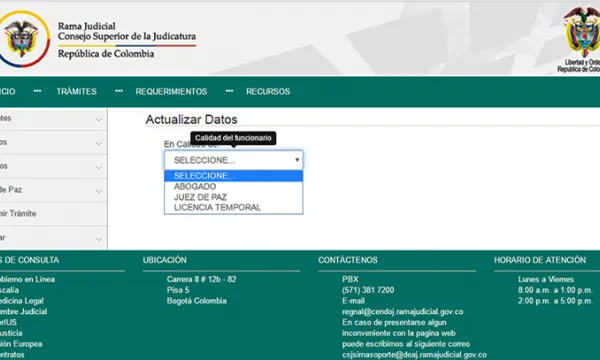Image resolution: width=600 pixels, height=360 pixels.
Task: Click the phone number (571) 381 7200
Action: click(x=368, y=290)
